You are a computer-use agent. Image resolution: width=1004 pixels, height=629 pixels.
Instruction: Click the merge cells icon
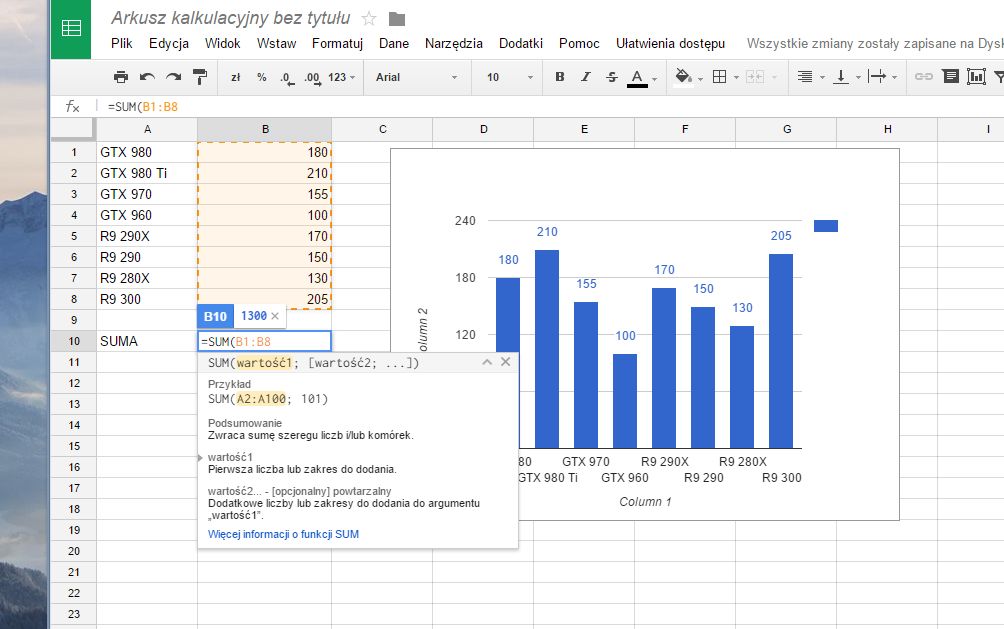(755, 77)
